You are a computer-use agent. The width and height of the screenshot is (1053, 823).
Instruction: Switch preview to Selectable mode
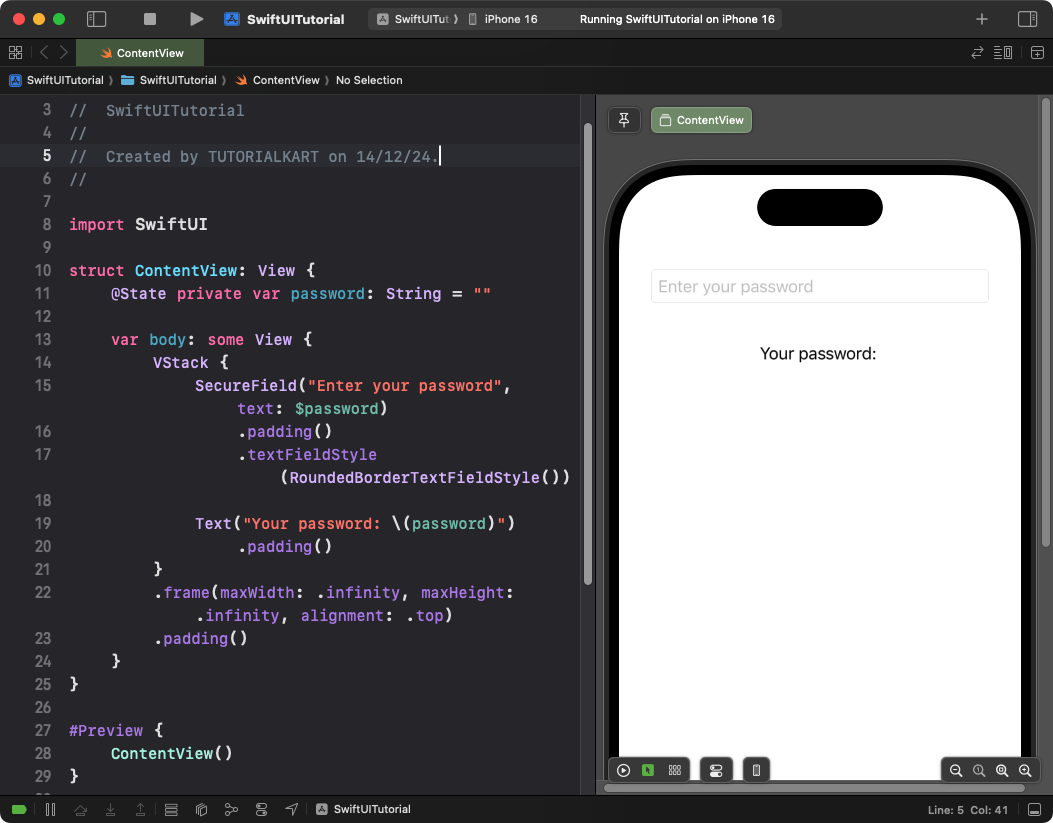pos(648,770)
